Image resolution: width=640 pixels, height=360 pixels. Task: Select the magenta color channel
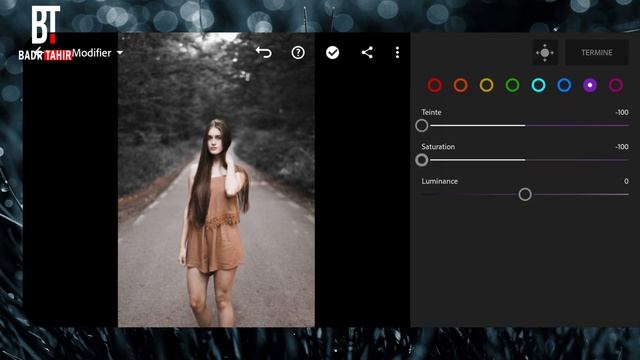[x=616, y=85]
